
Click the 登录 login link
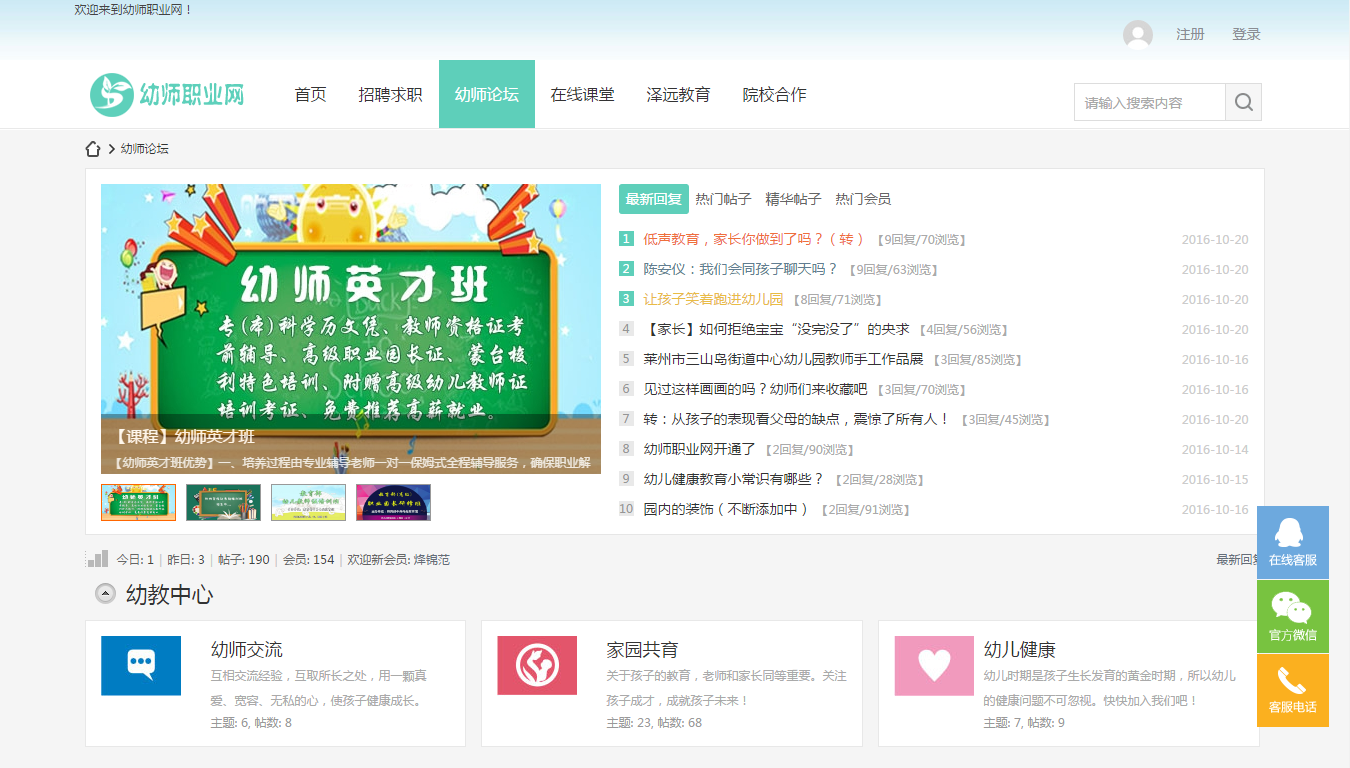click(x=1246, y=34)
